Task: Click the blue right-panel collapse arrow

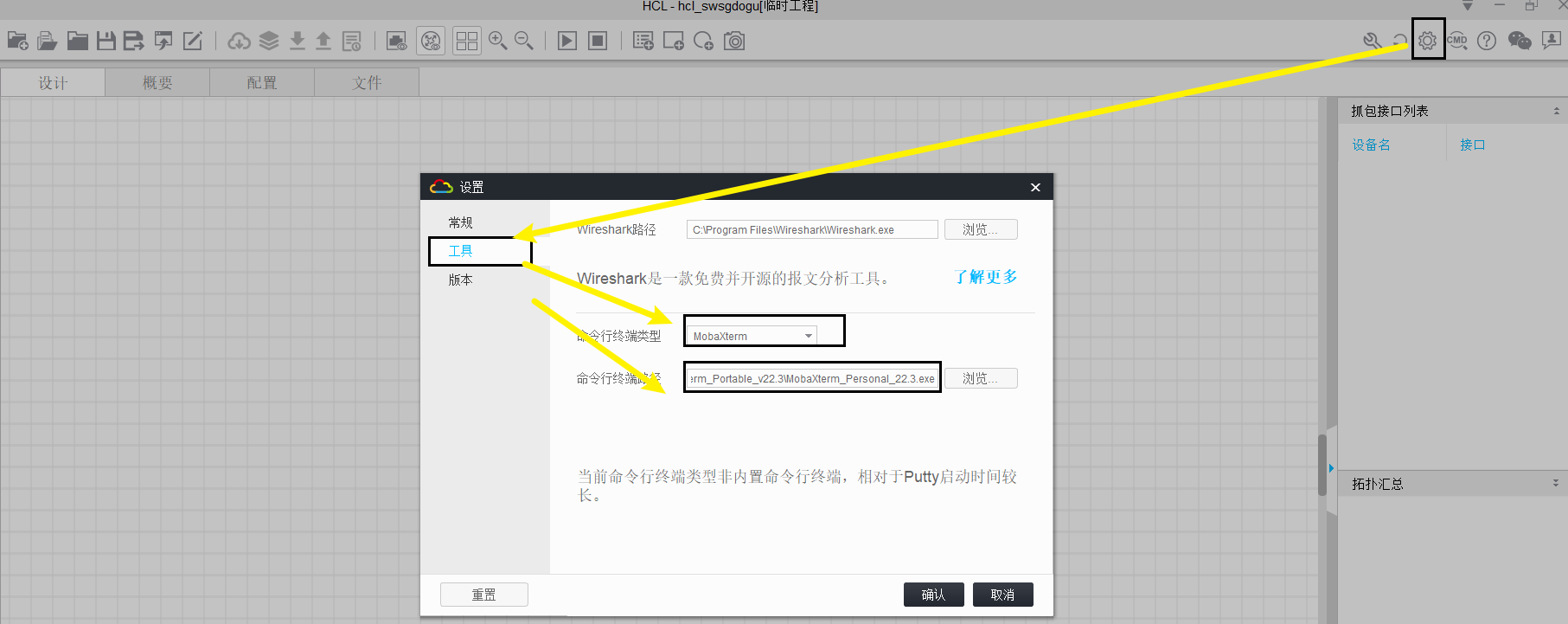Action: [x=1332, y=468]
